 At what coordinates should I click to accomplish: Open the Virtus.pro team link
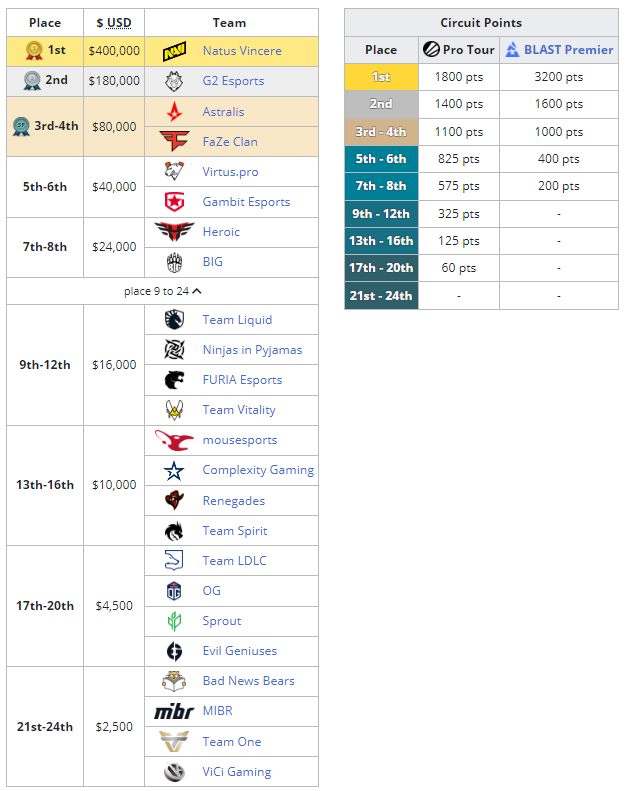click(230, 172)
